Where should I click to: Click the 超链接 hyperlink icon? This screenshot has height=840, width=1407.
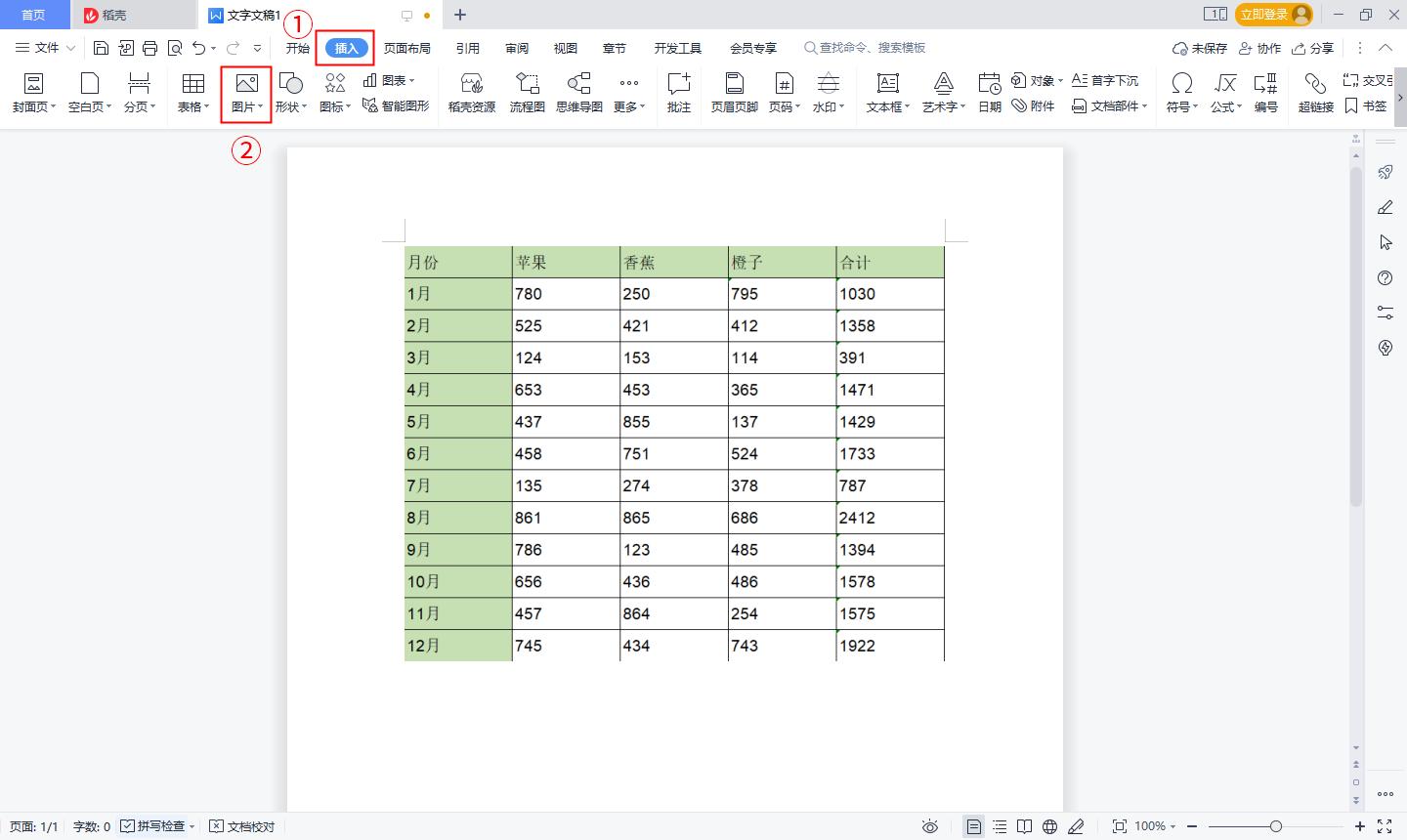pos(1315,93)
